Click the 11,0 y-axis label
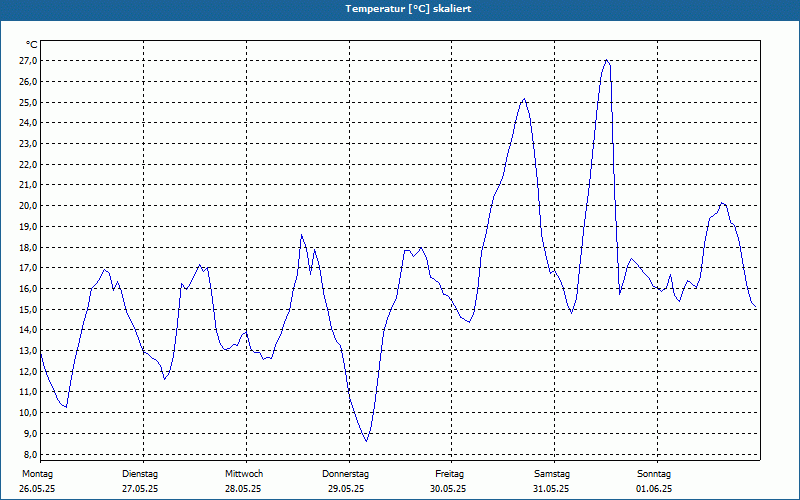The image size is (800, 500). [28, 392]
